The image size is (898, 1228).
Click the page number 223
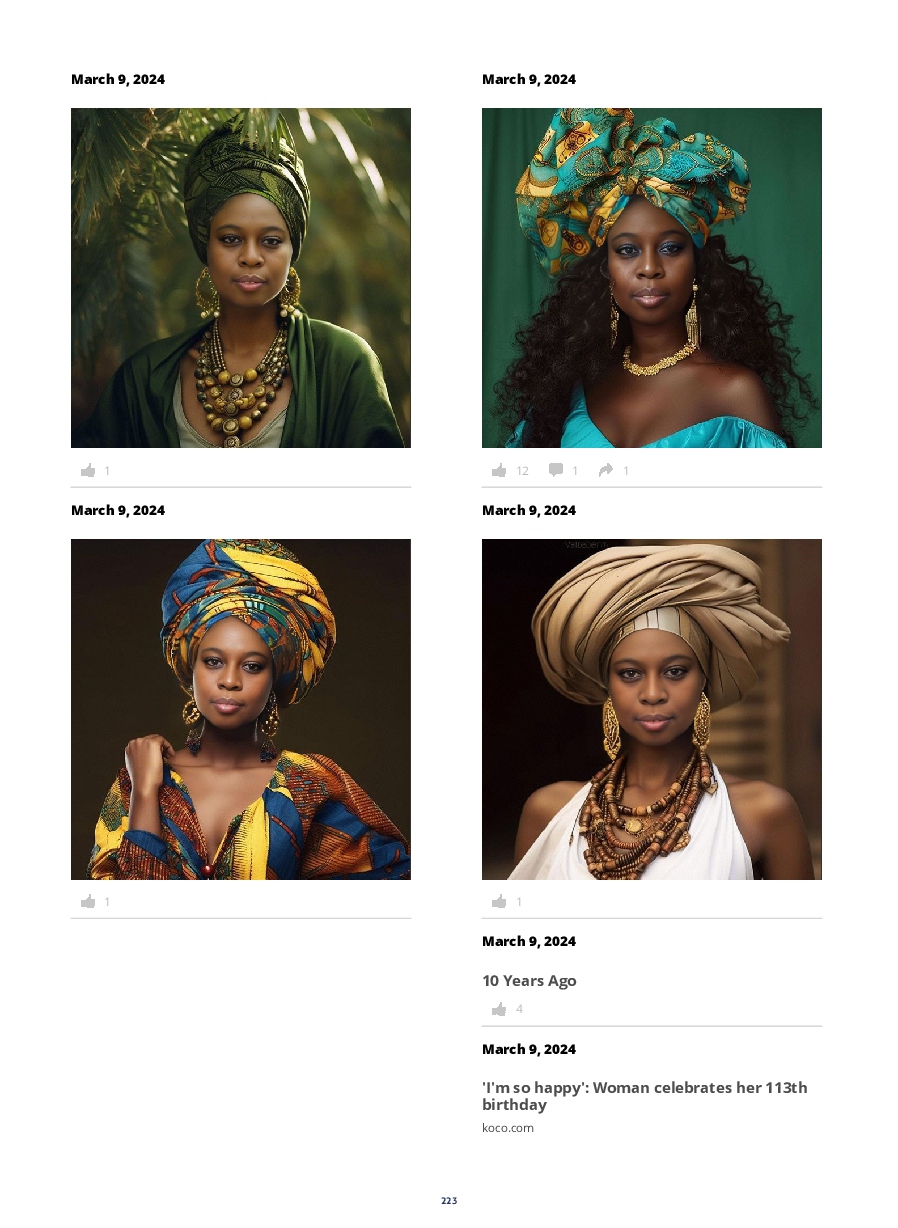click(x=449, y=1201)
